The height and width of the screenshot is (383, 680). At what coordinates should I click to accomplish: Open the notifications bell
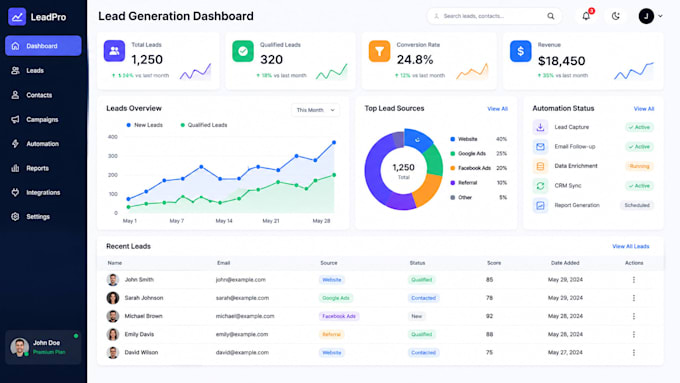pyautogui.click(x=586, y=16)
